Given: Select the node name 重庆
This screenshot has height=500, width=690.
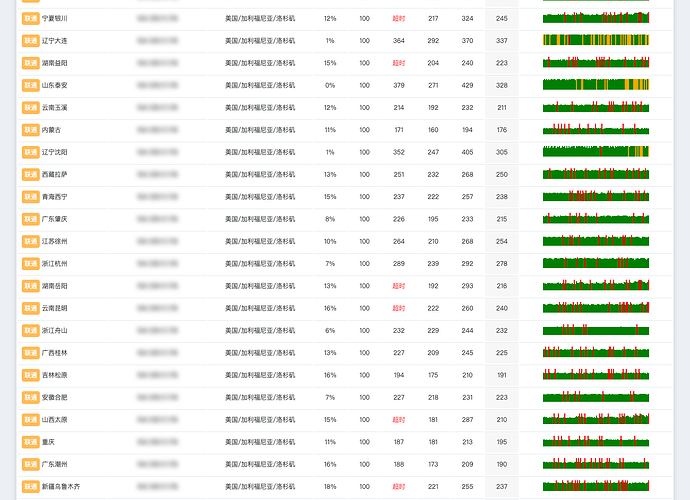Looking at the screenshot, I should click(48, 442).
